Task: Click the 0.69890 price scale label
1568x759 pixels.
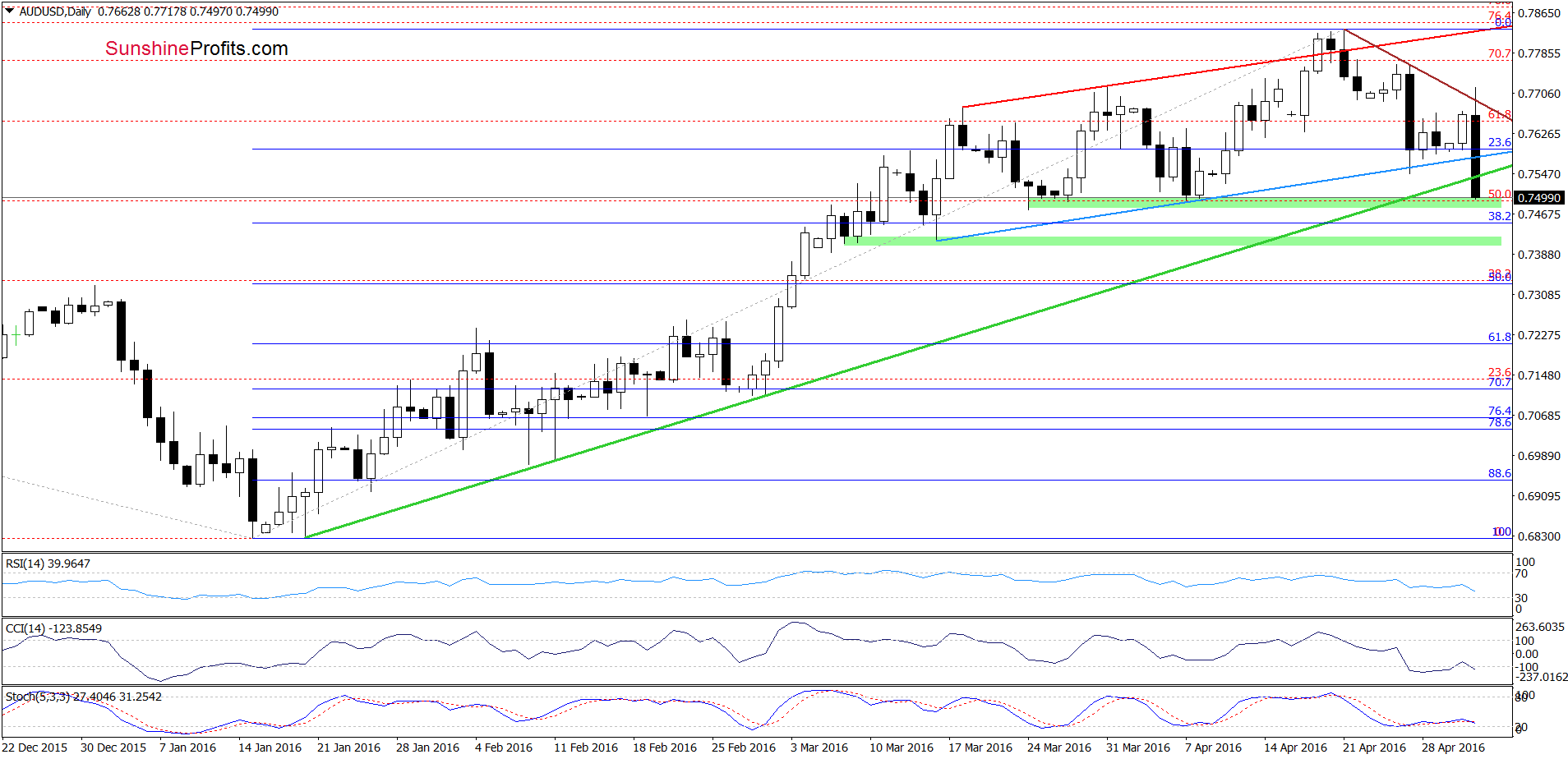Action: 1538,456
